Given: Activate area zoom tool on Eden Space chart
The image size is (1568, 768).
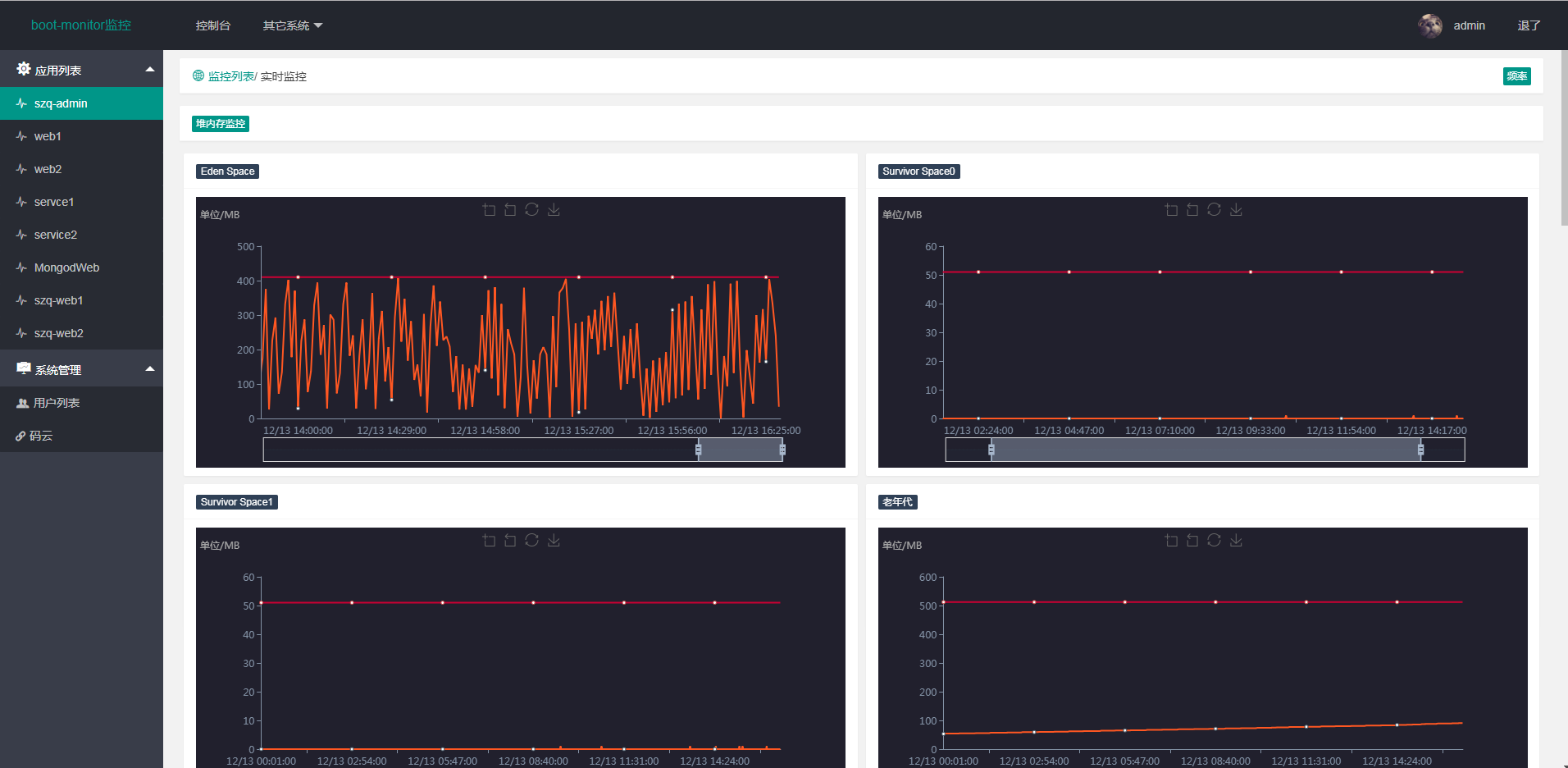Looking at the screenshot, I should [489, 210].
